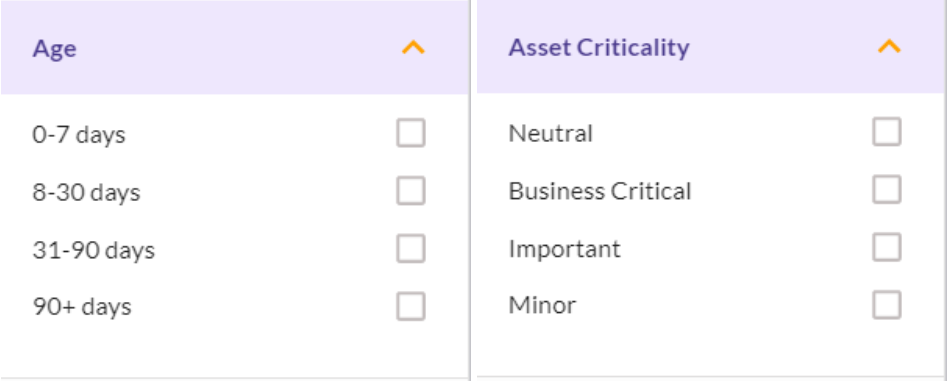Collapse the Age filter using orange chevron
Viewport: 948px width, 381px height.
click(x=414, y=48)
